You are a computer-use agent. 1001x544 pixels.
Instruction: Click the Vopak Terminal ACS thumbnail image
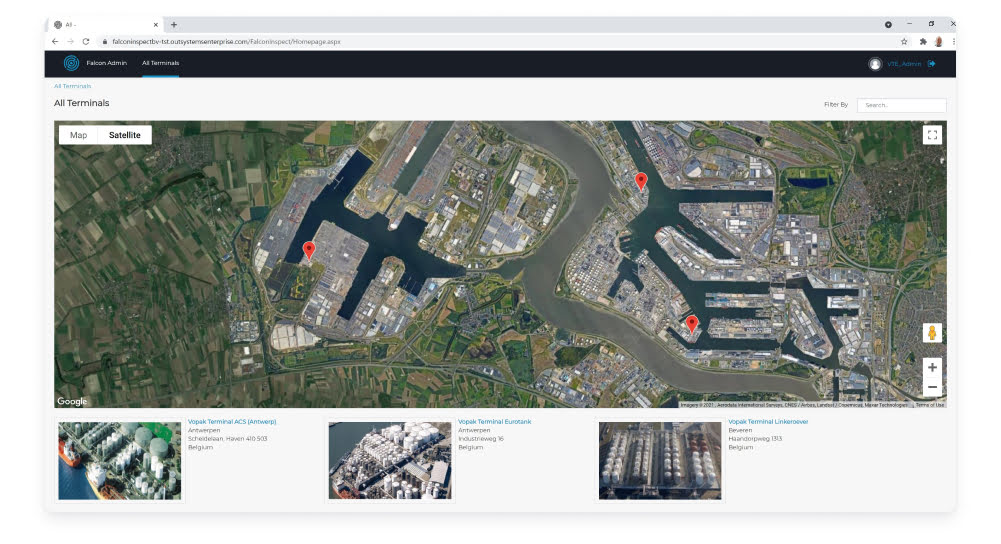pyautogui.click(x=120, y=460)
